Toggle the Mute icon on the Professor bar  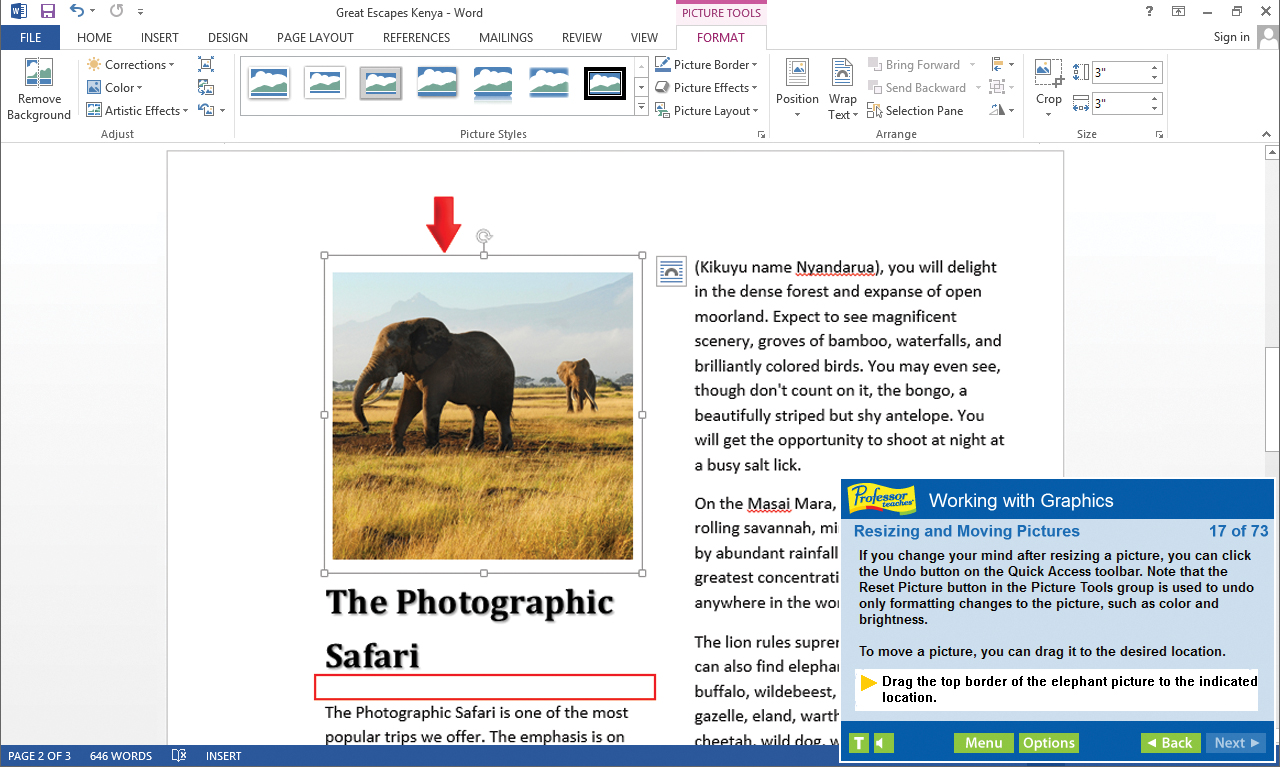(x=880, y=743)
